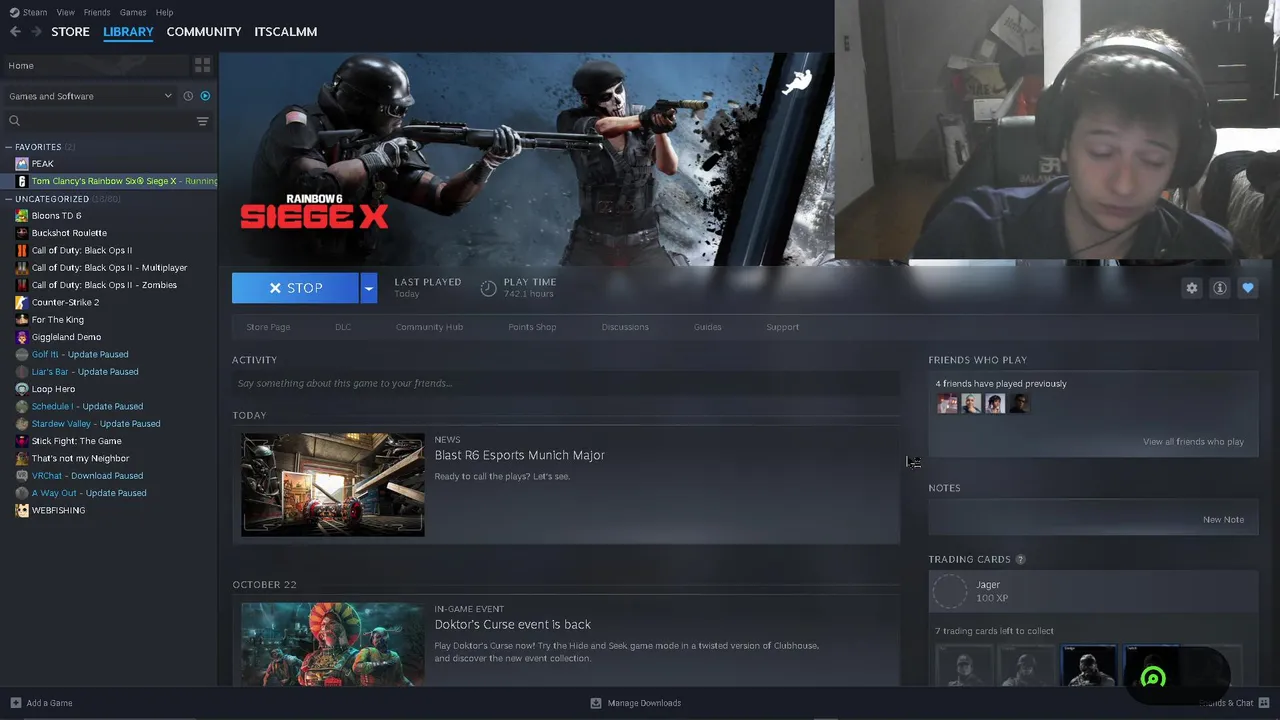Open game info icon
1280x720 pixels.
click(1219, 288)
